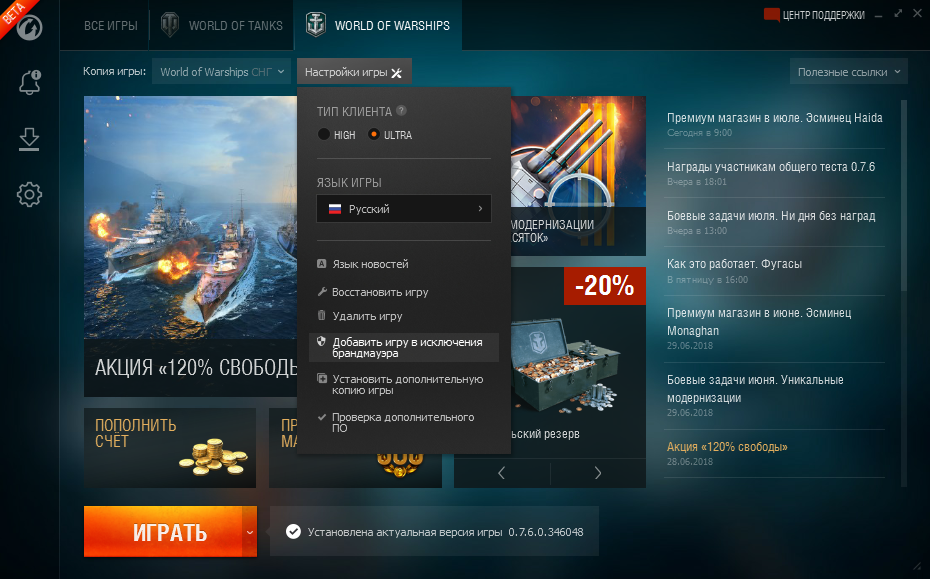Expand the Полезные ссылки dropdown

point(849,72)
